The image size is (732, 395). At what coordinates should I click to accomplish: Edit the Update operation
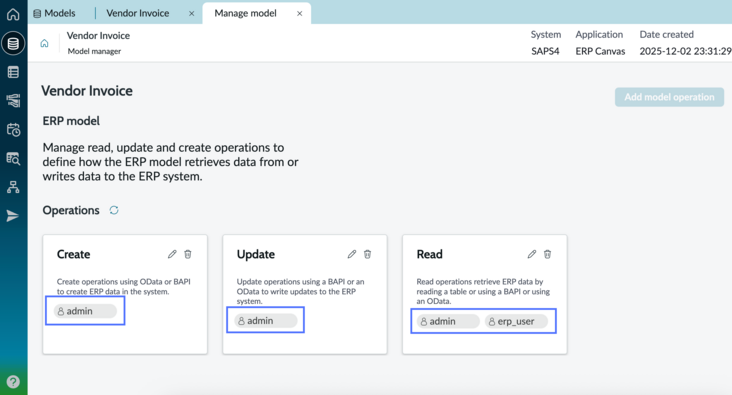coord(352,254)
